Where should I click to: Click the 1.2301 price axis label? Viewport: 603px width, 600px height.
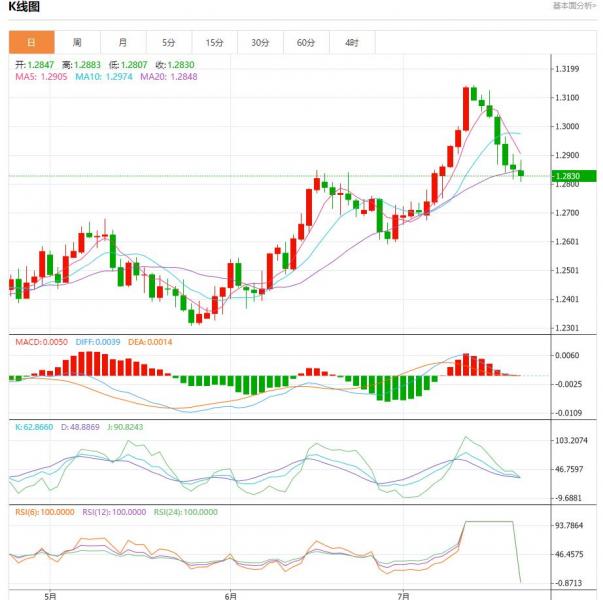(x=568, y=328)
